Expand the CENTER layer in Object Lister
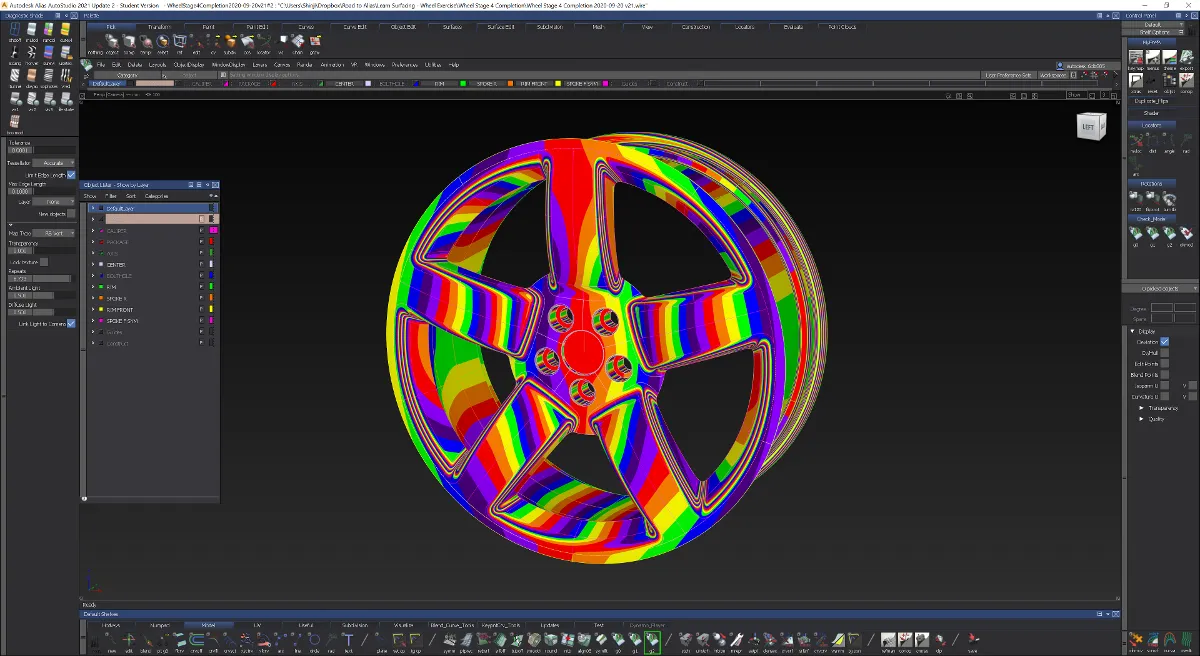Image resolution: width=1200 pixels, height=656 pixels. (x=93, y=265)
